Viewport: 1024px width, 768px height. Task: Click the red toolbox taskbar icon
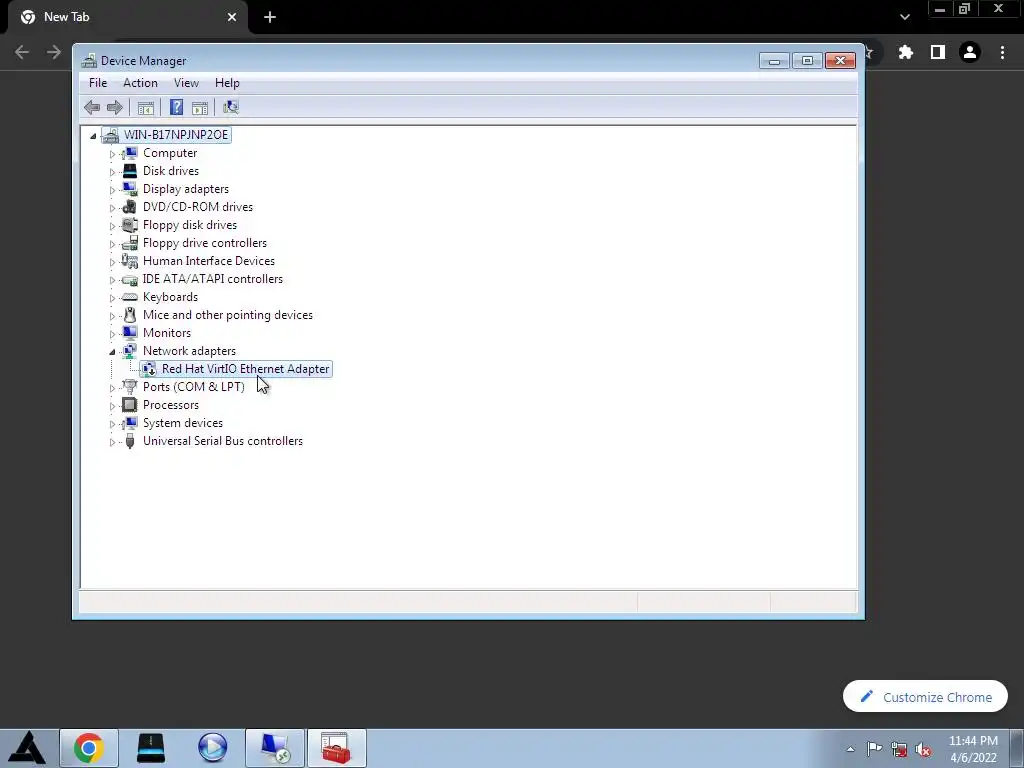[x=336, y=748]
